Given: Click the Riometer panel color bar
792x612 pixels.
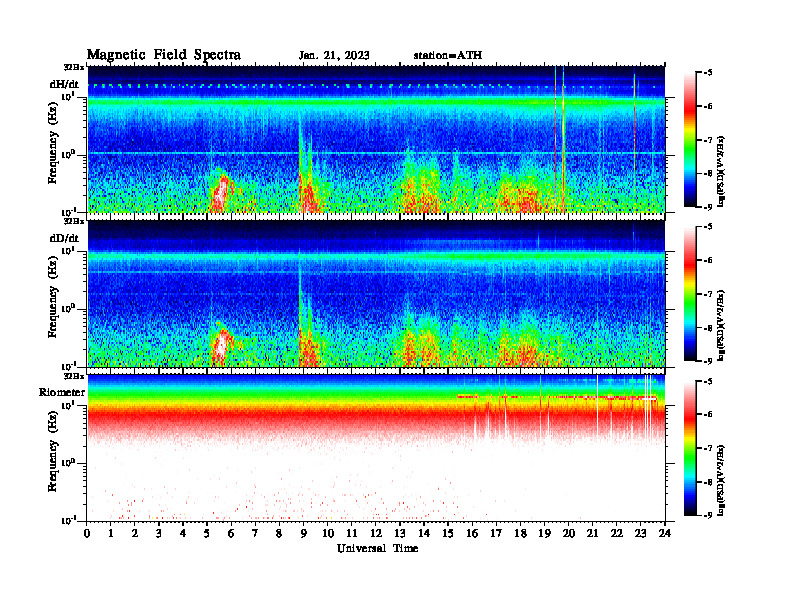Looking at the screenshot, I should click(x=690, y=448).
